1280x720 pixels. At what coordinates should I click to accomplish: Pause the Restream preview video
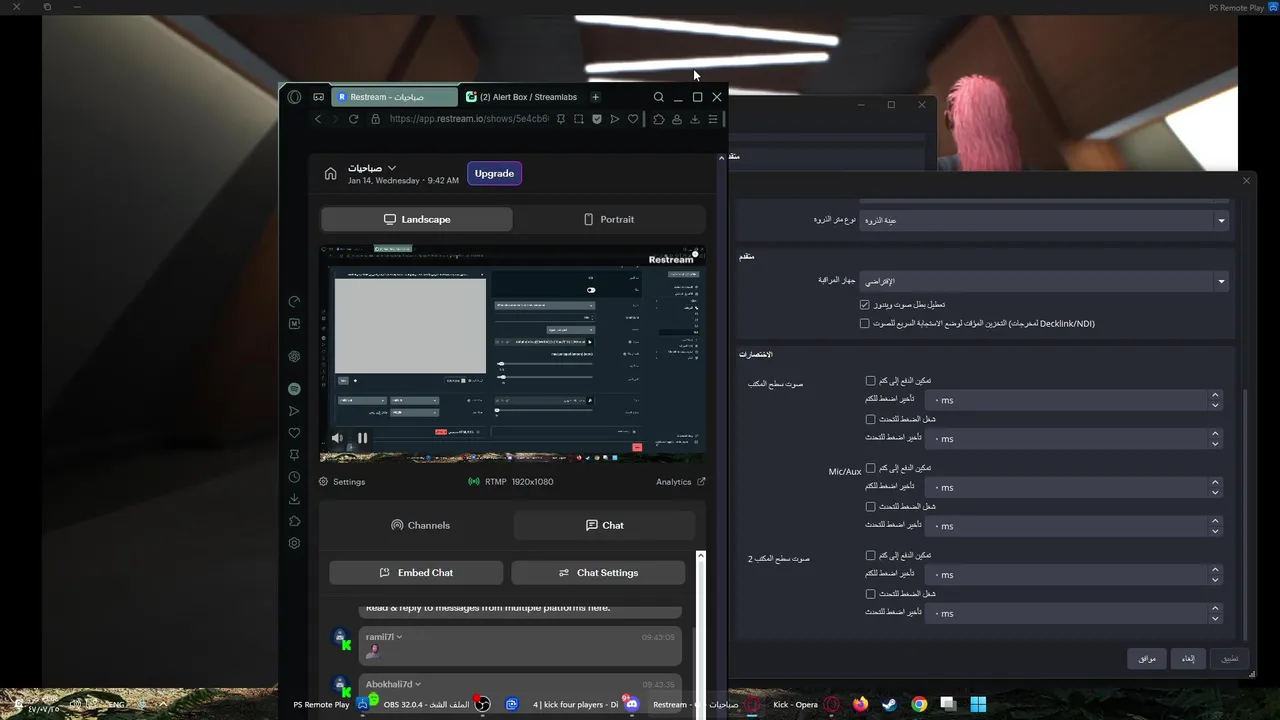point(362,438)
